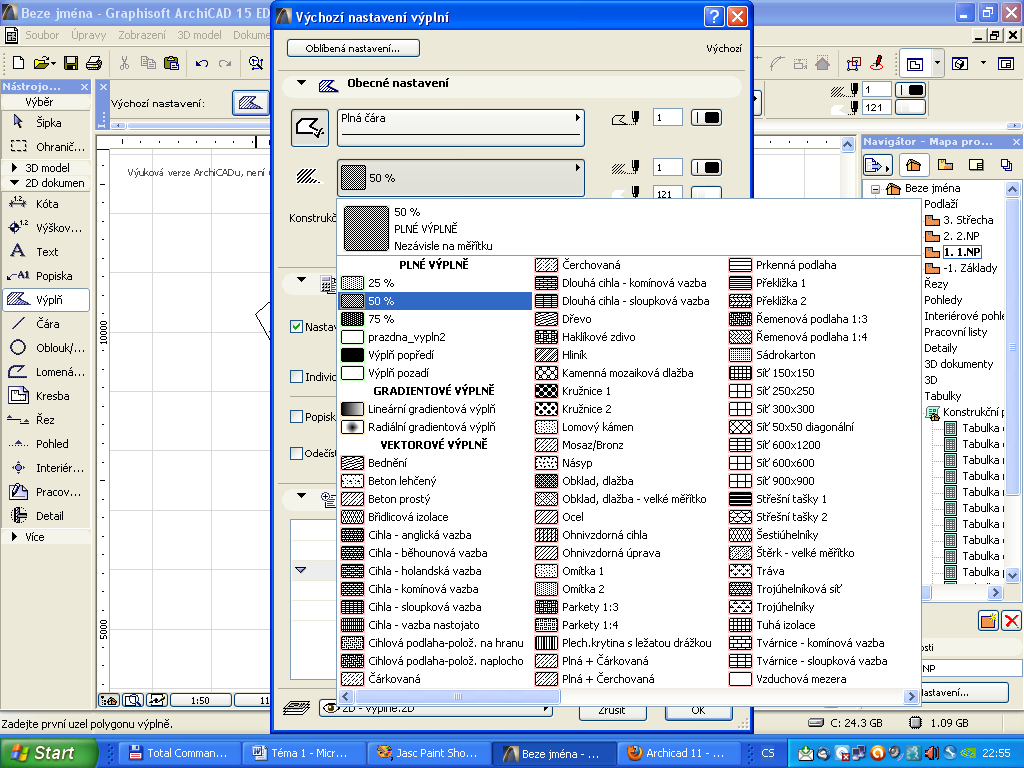Click the New document toolbar icon
1024x768 pixels.
18,63
